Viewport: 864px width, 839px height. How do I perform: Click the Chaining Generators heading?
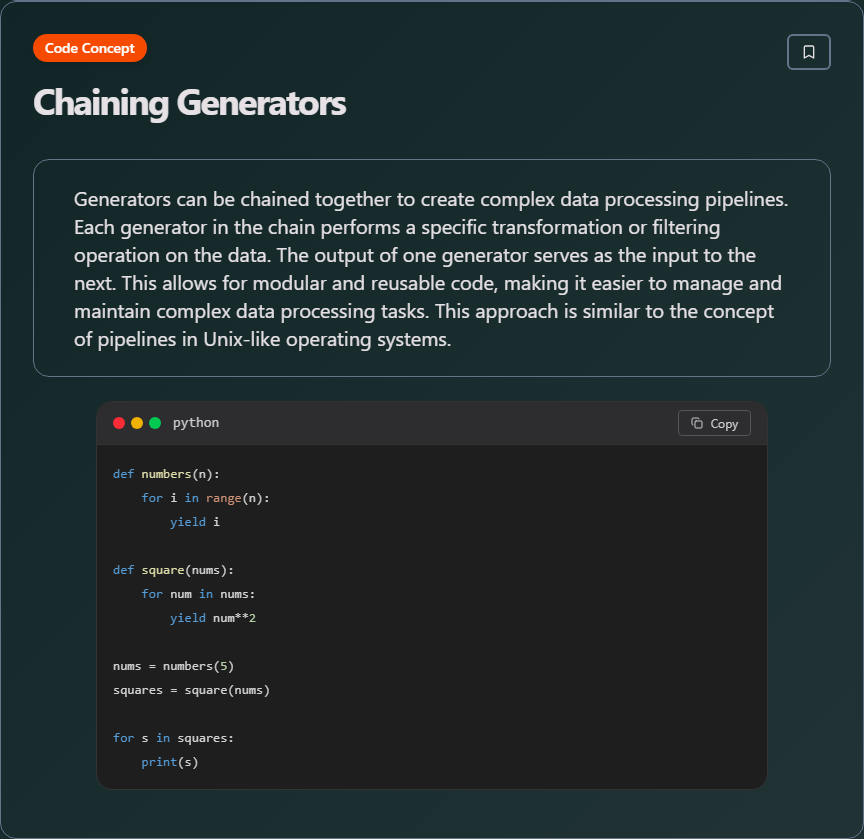[190, 103]
